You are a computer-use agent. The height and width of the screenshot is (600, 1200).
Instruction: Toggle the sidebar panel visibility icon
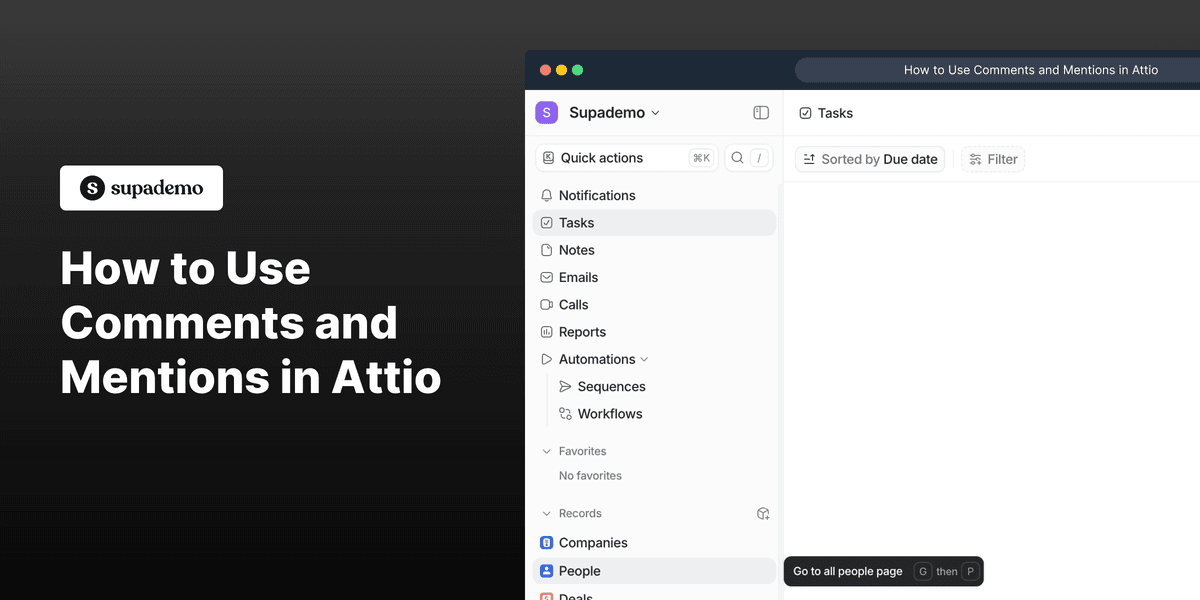(x=761, y=113)
